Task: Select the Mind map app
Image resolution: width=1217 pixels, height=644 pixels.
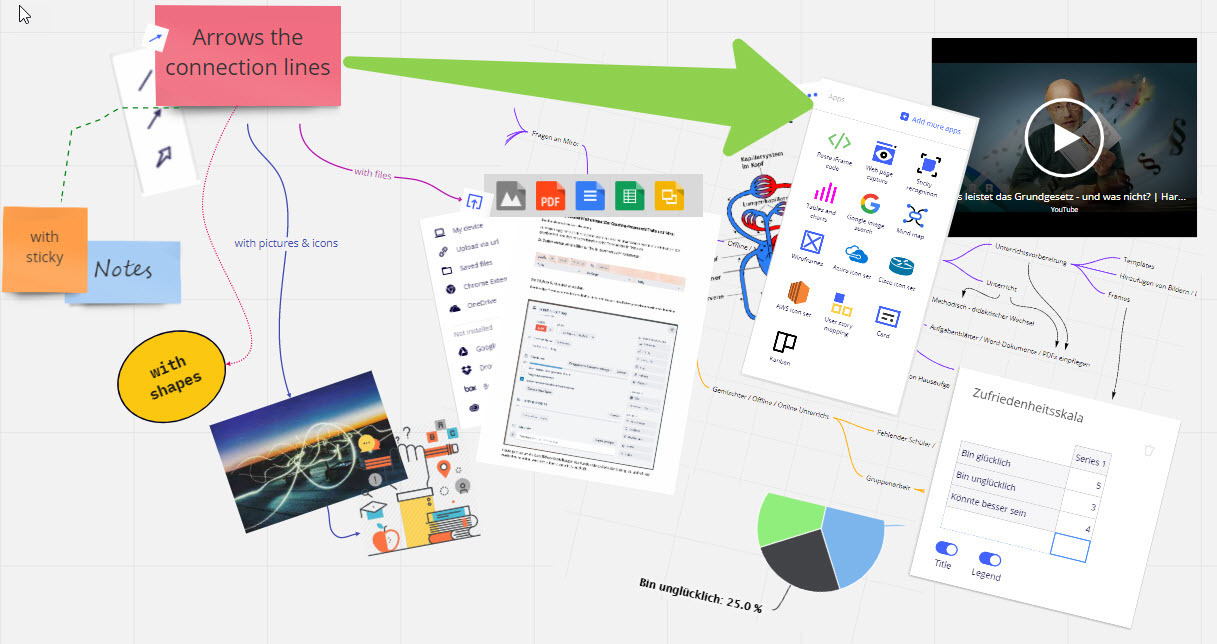Action: click(x=914, y=218)
